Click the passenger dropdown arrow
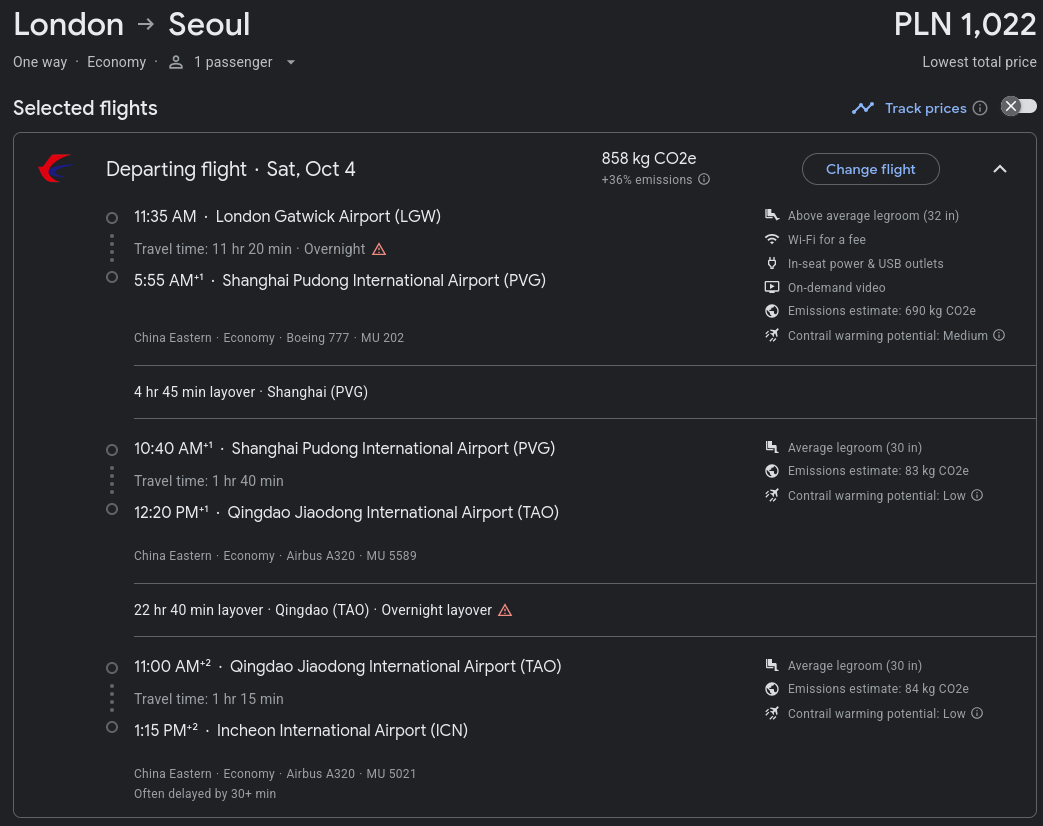Screen dimensions: 1043x826 (x=291, y=63)
